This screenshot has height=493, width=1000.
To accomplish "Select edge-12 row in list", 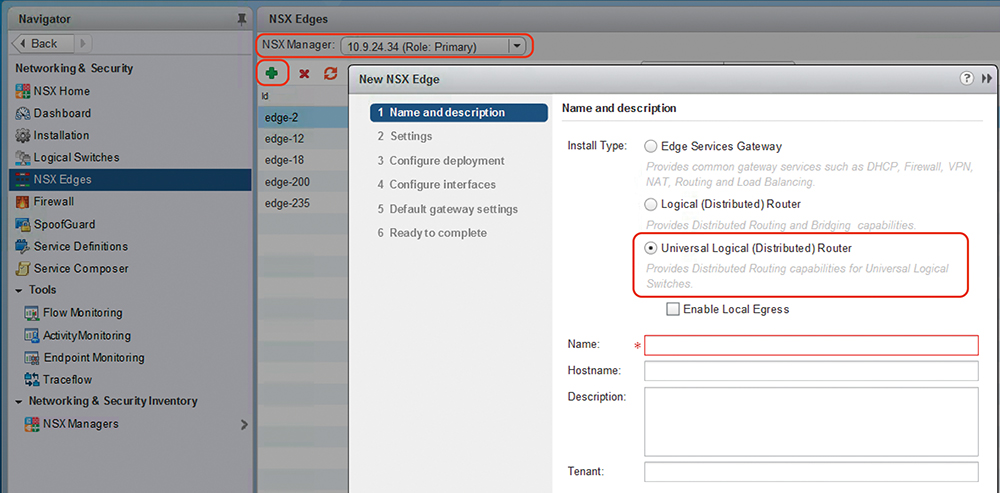I will (303, 139).
